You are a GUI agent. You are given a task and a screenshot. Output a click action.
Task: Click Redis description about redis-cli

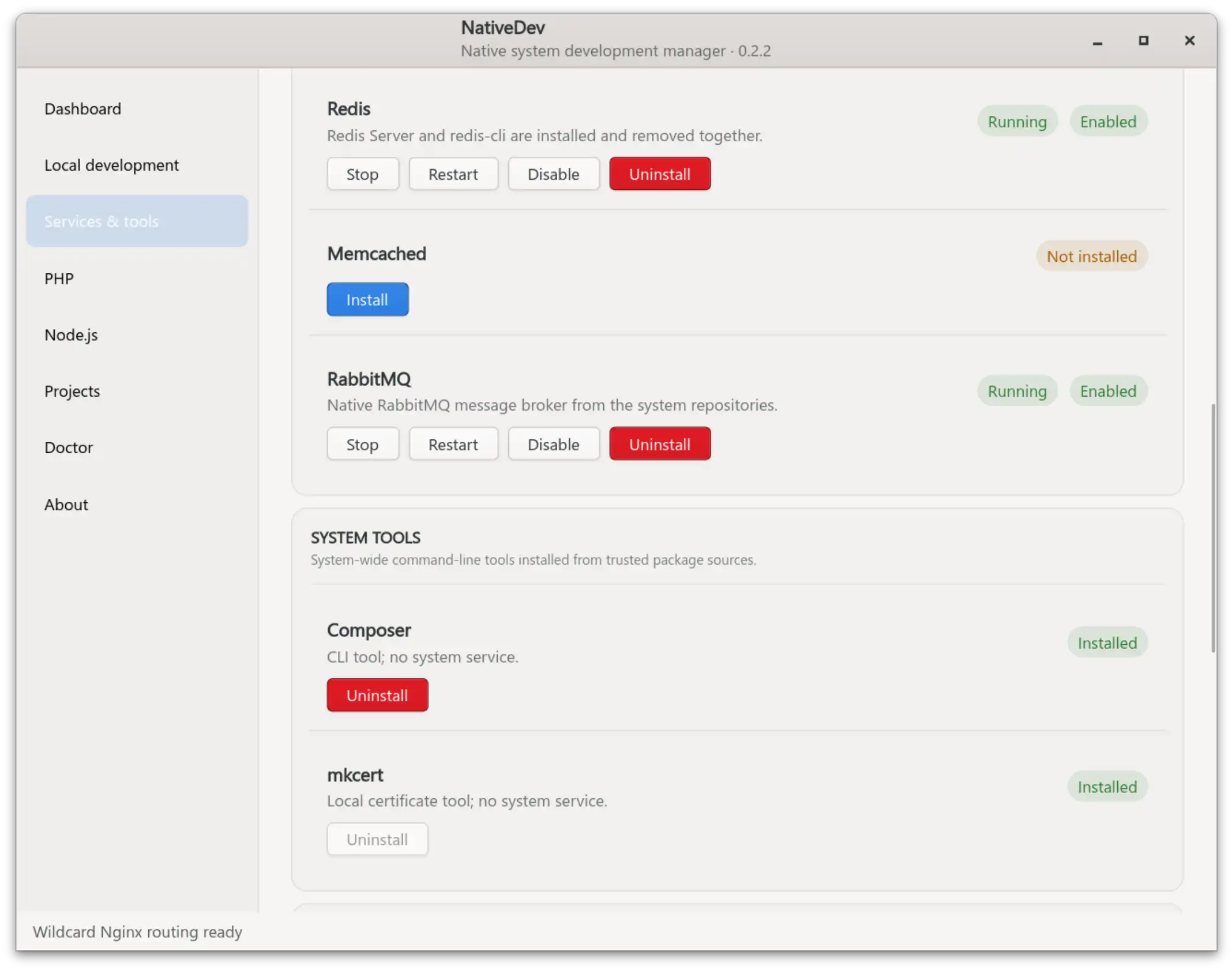[x=544, y=136]
